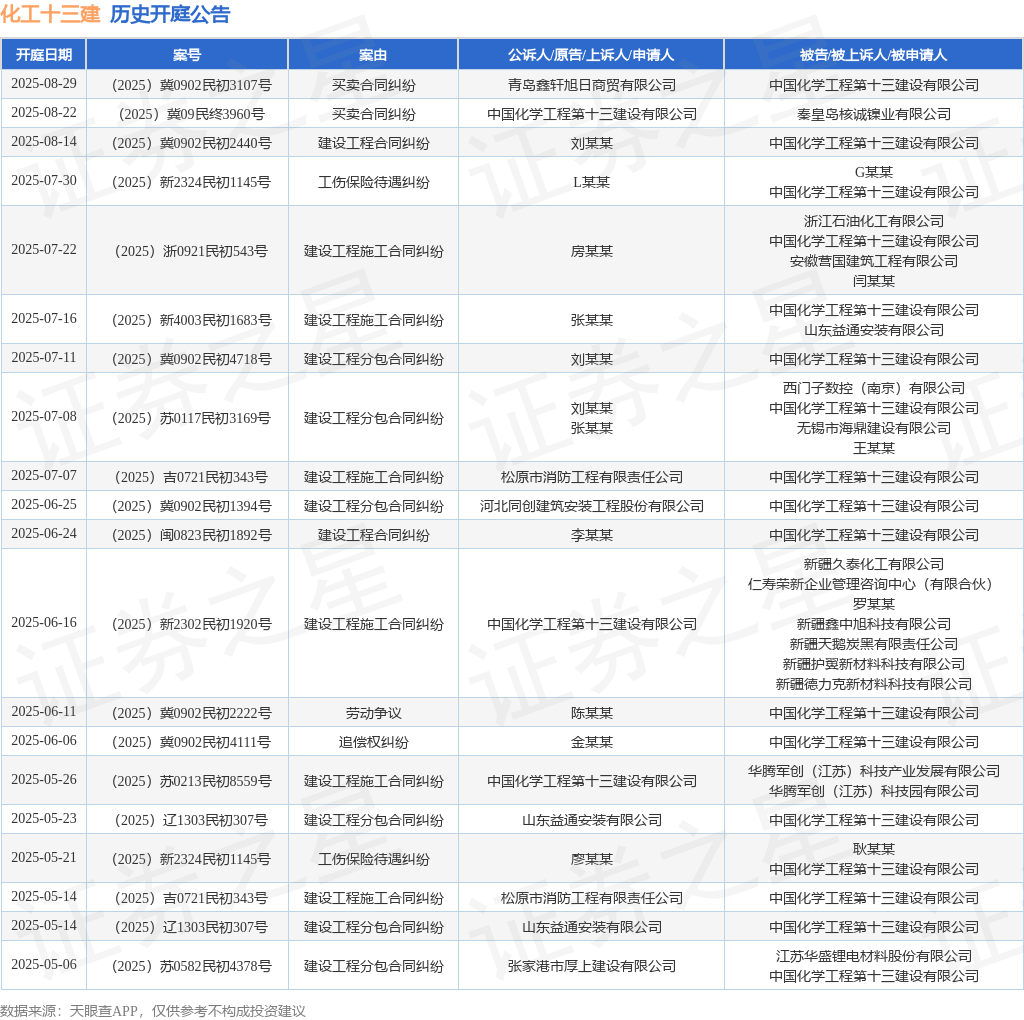
Task: Select the date 2025-07-11
Action: [x=44, y=358]
